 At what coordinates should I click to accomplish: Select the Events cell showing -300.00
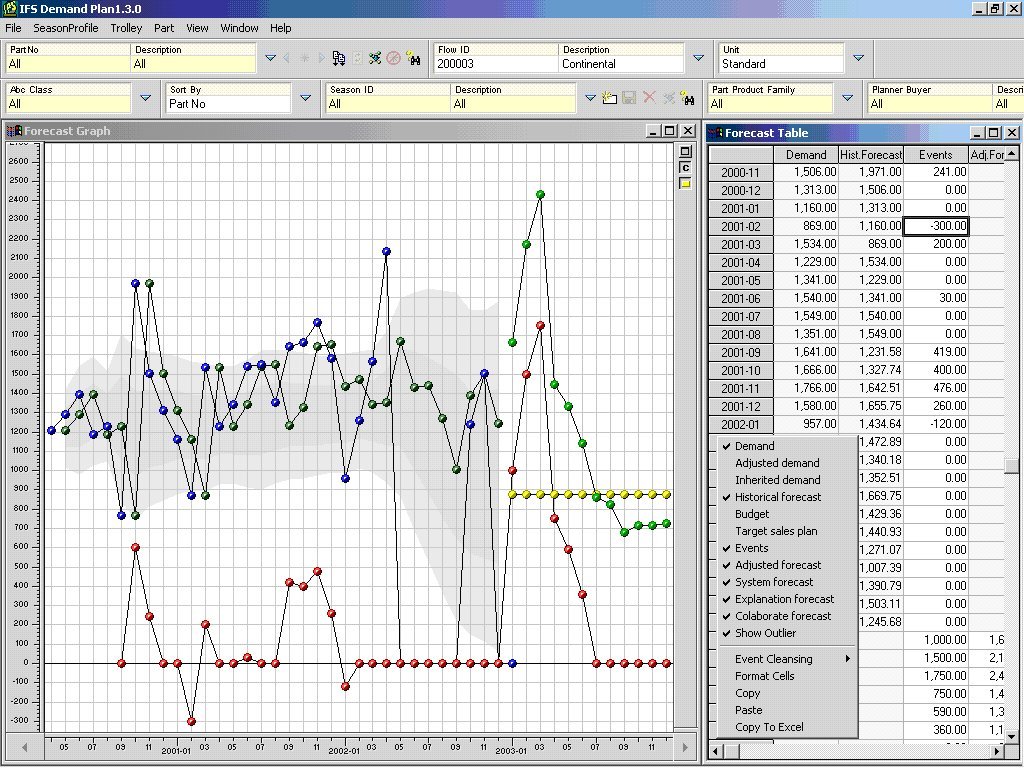tap(936, 226)
